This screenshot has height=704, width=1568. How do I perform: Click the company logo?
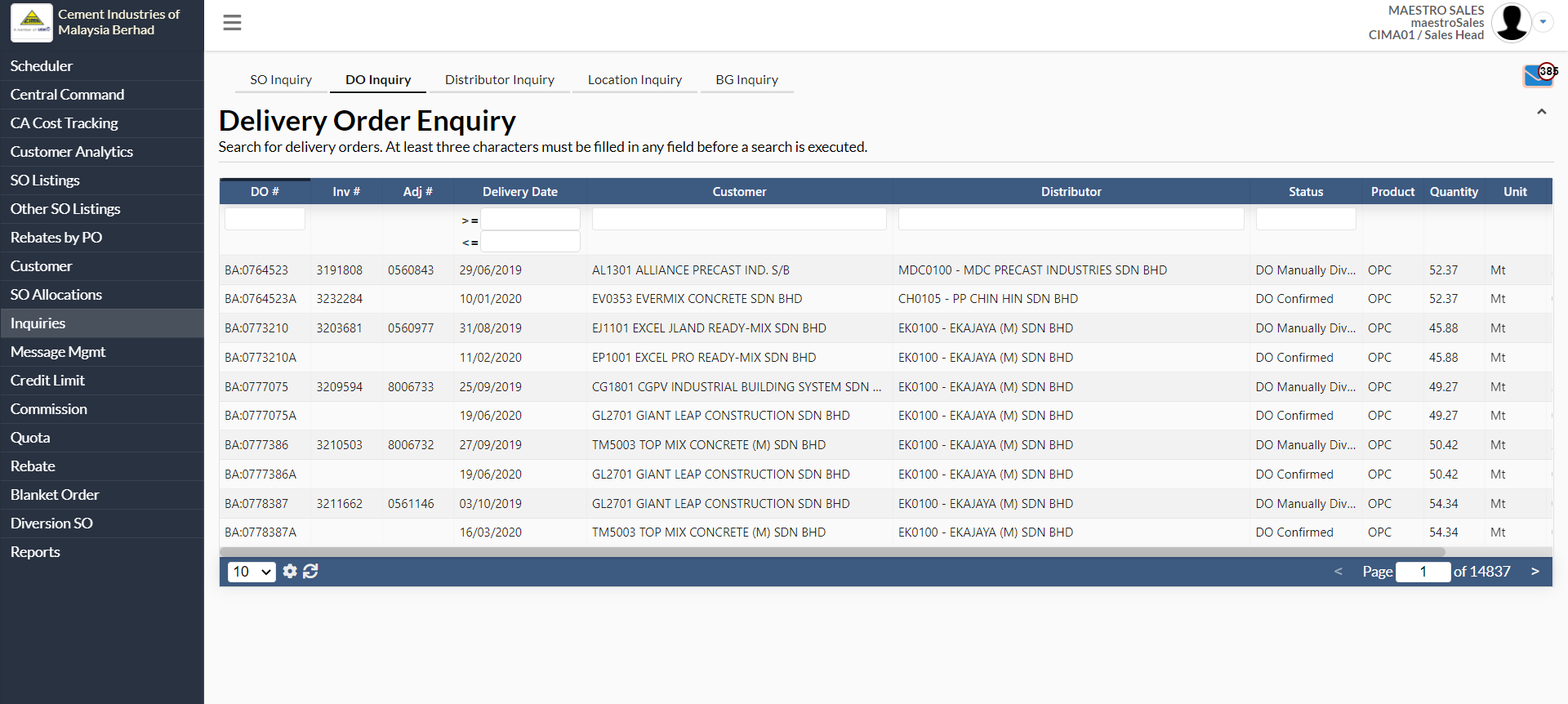pos(32,22)
